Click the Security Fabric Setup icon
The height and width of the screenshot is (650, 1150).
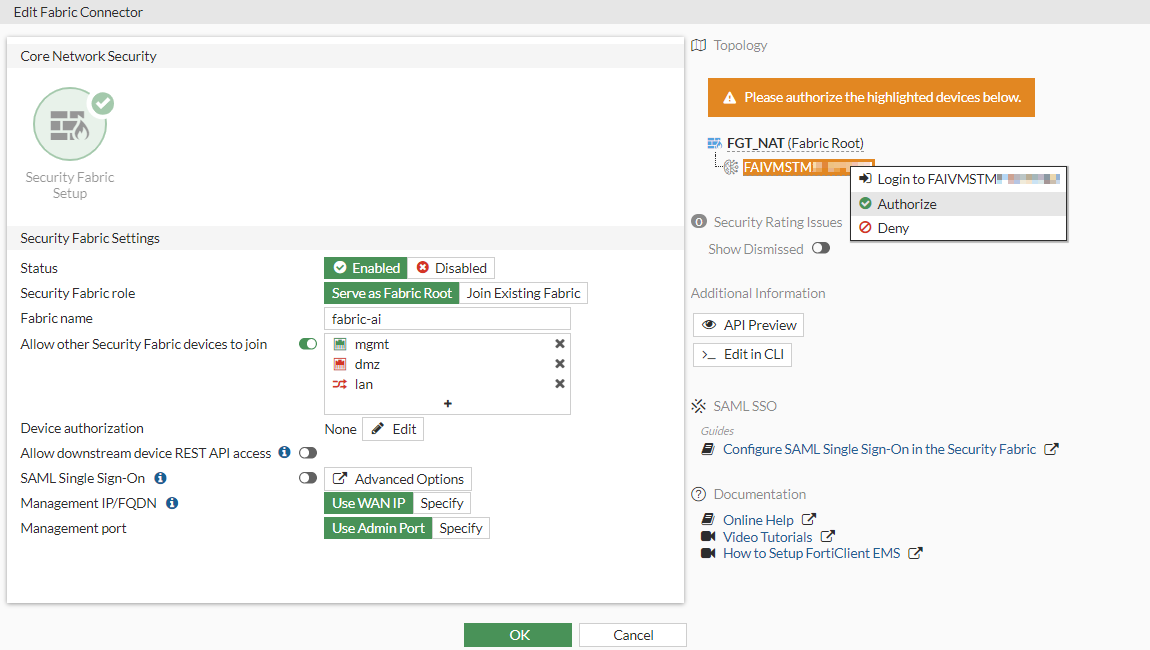70,125
